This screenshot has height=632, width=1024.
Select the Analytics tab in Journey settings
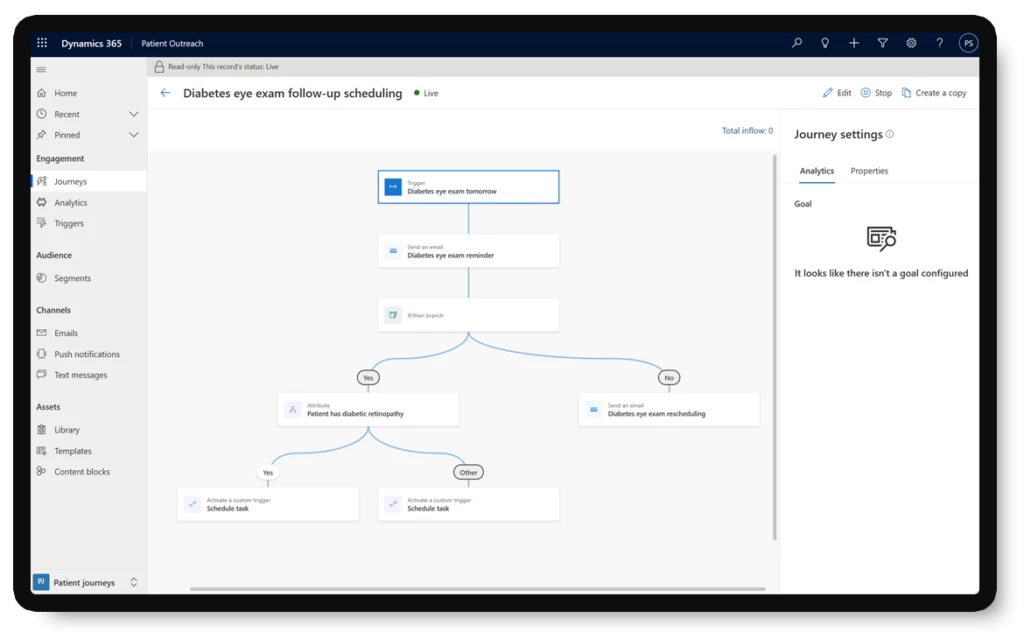tap(816, 171)
